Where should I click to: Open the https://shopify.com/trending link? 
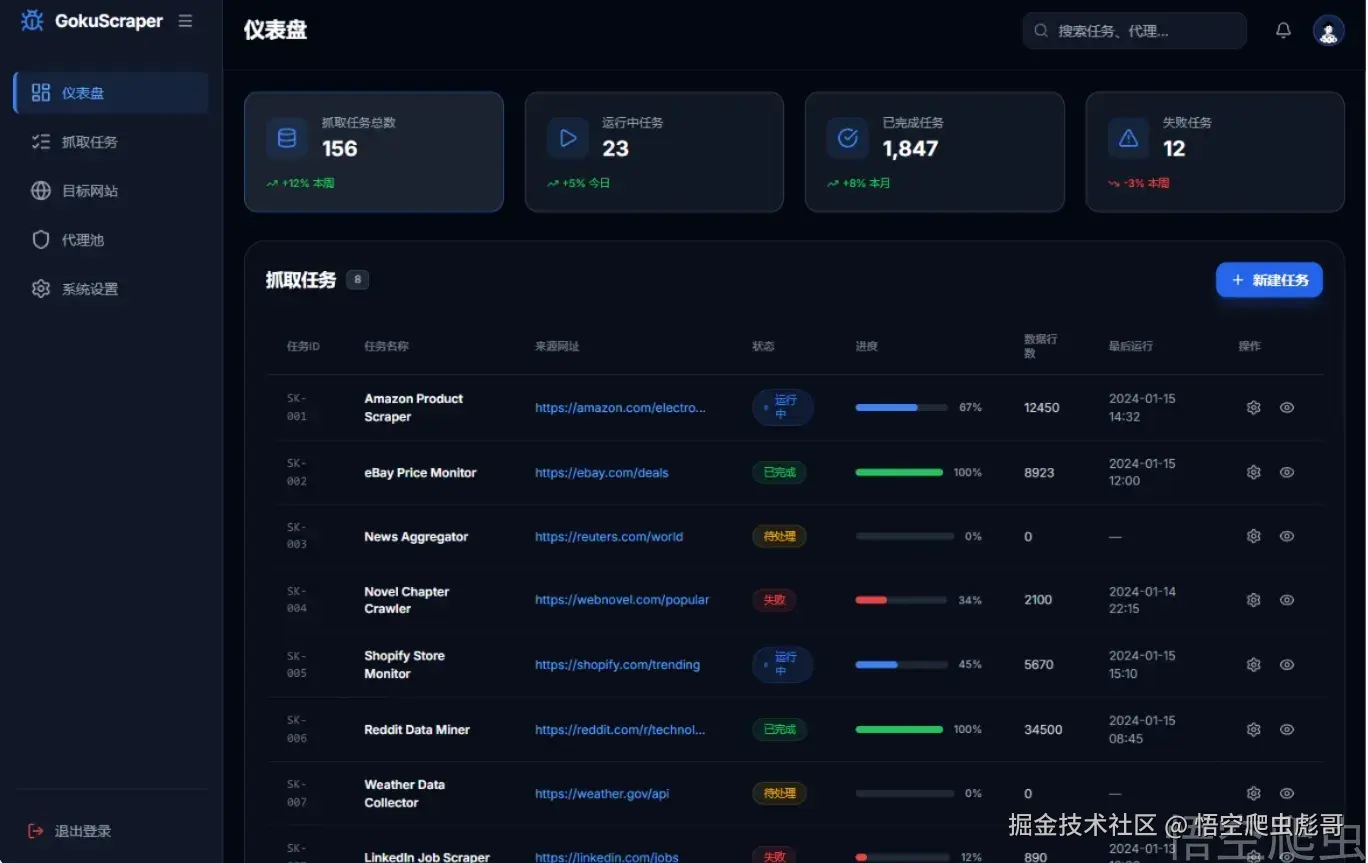click(617, 665)
